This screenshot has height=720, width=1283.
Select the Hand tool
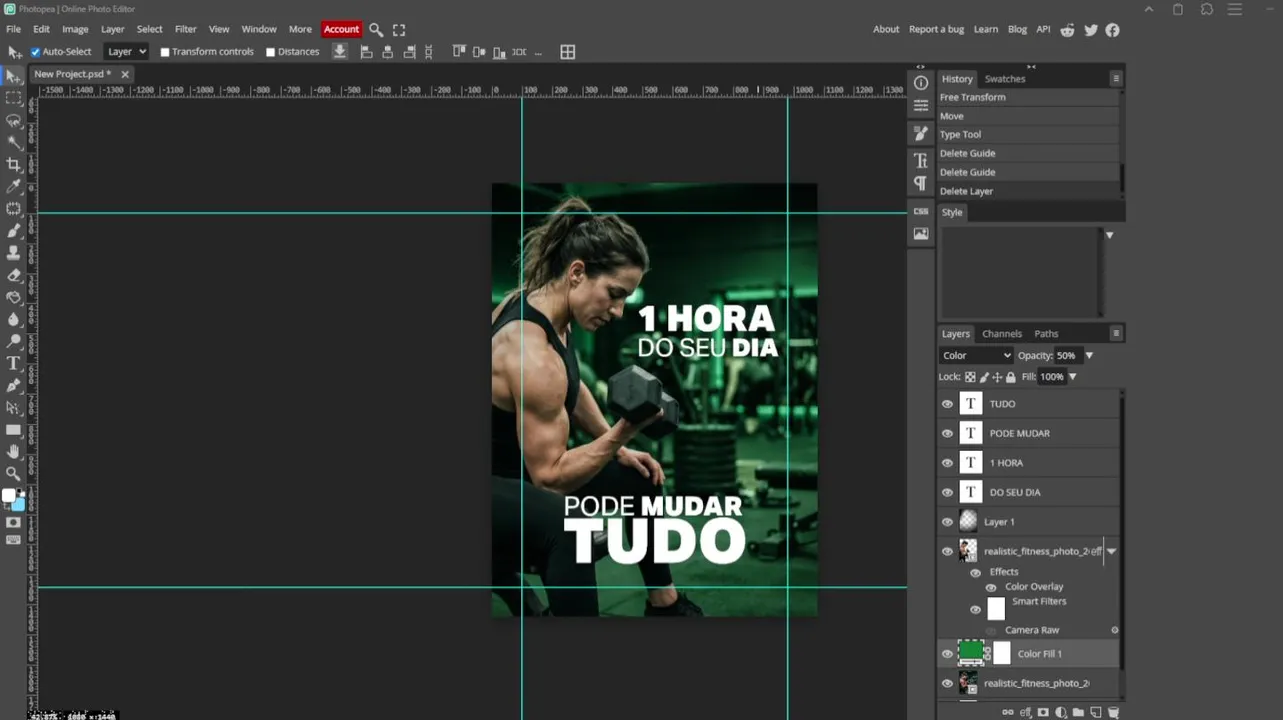(13, 452)
